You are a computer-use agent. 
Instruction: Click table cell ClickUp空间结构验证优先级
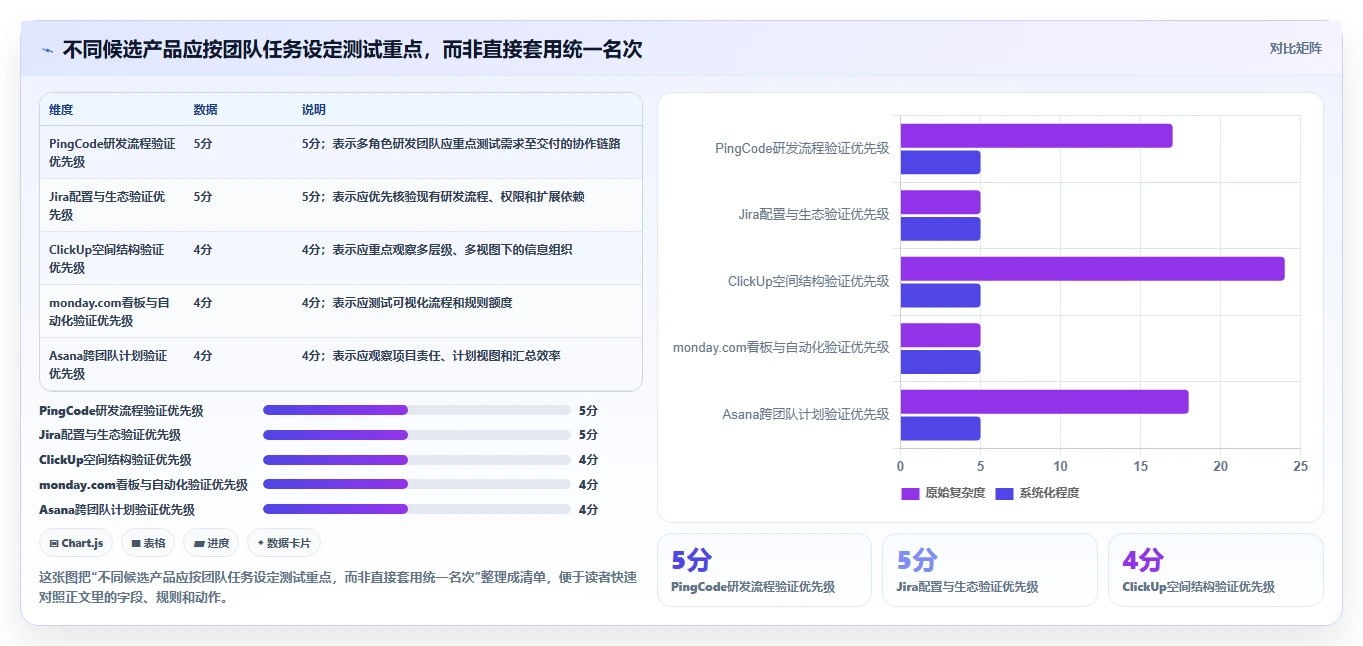(x=106, y=259)
